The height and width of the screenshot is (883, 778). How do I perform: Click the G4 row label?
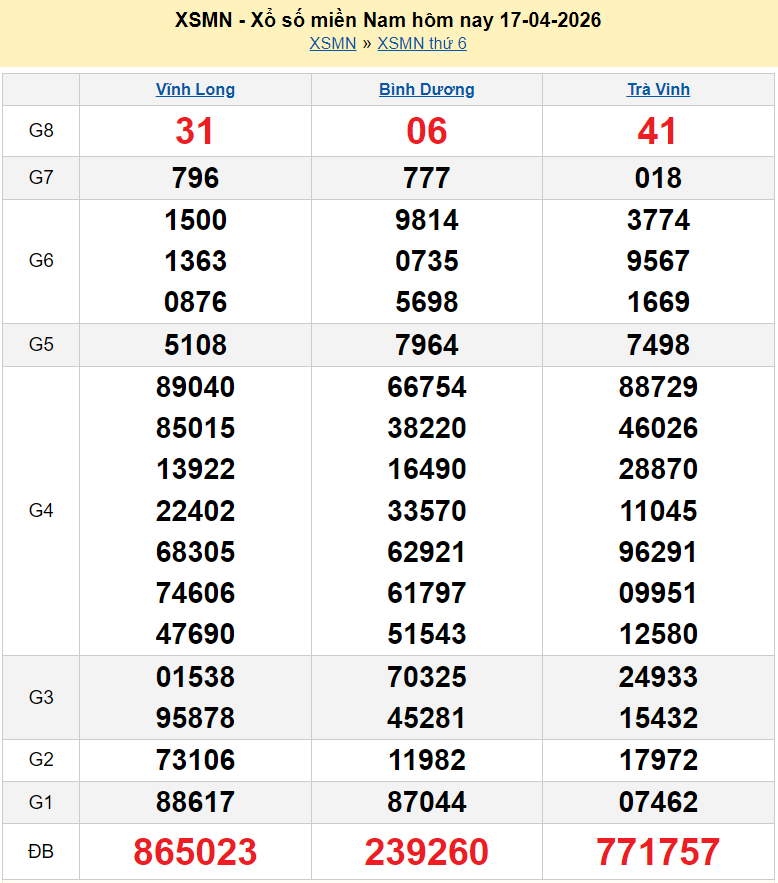click(x=41, y=510)
